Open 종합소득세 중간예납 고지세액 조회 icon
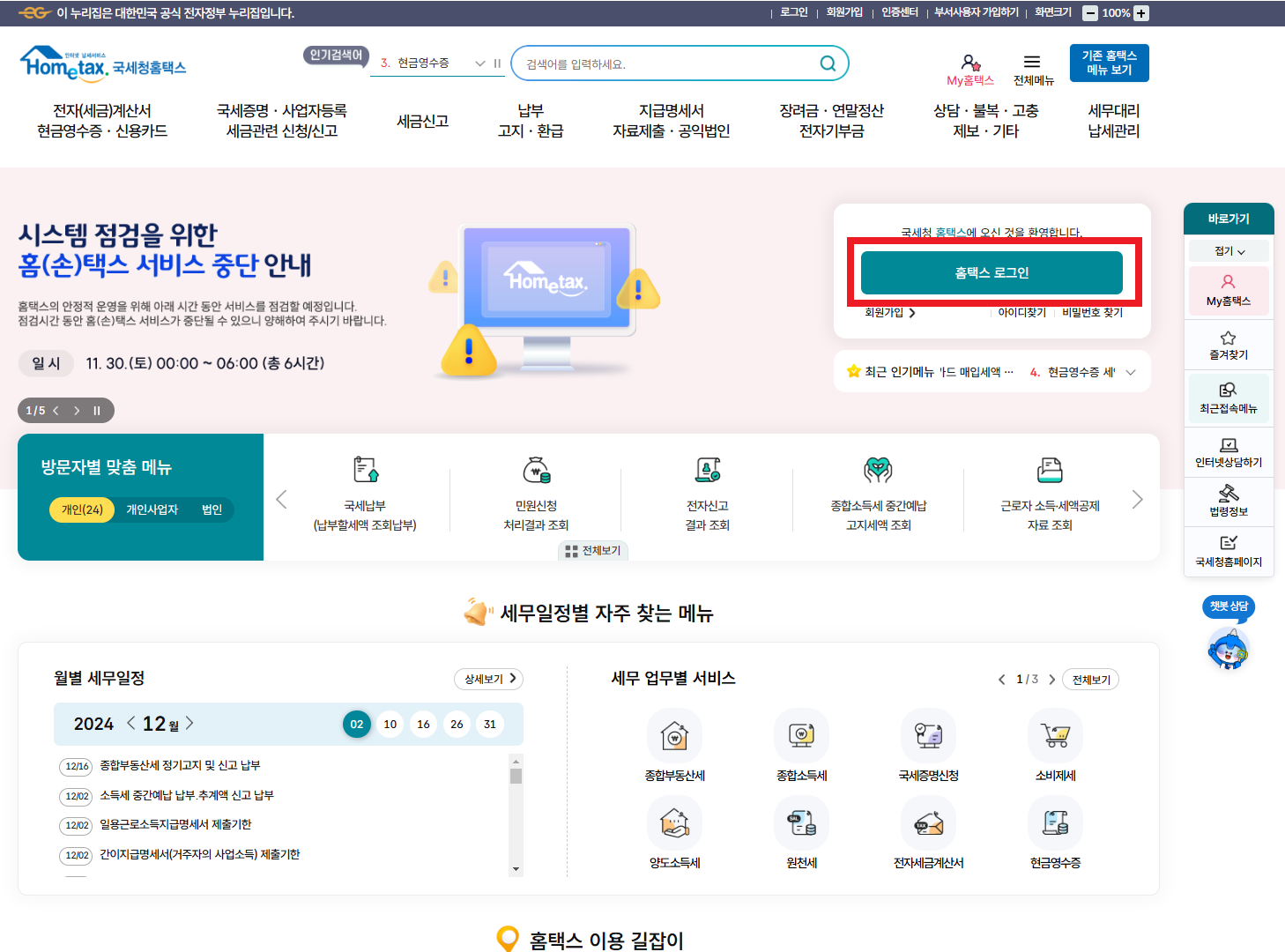Viewport: 1285px width, 952px height. click(879, 494)
